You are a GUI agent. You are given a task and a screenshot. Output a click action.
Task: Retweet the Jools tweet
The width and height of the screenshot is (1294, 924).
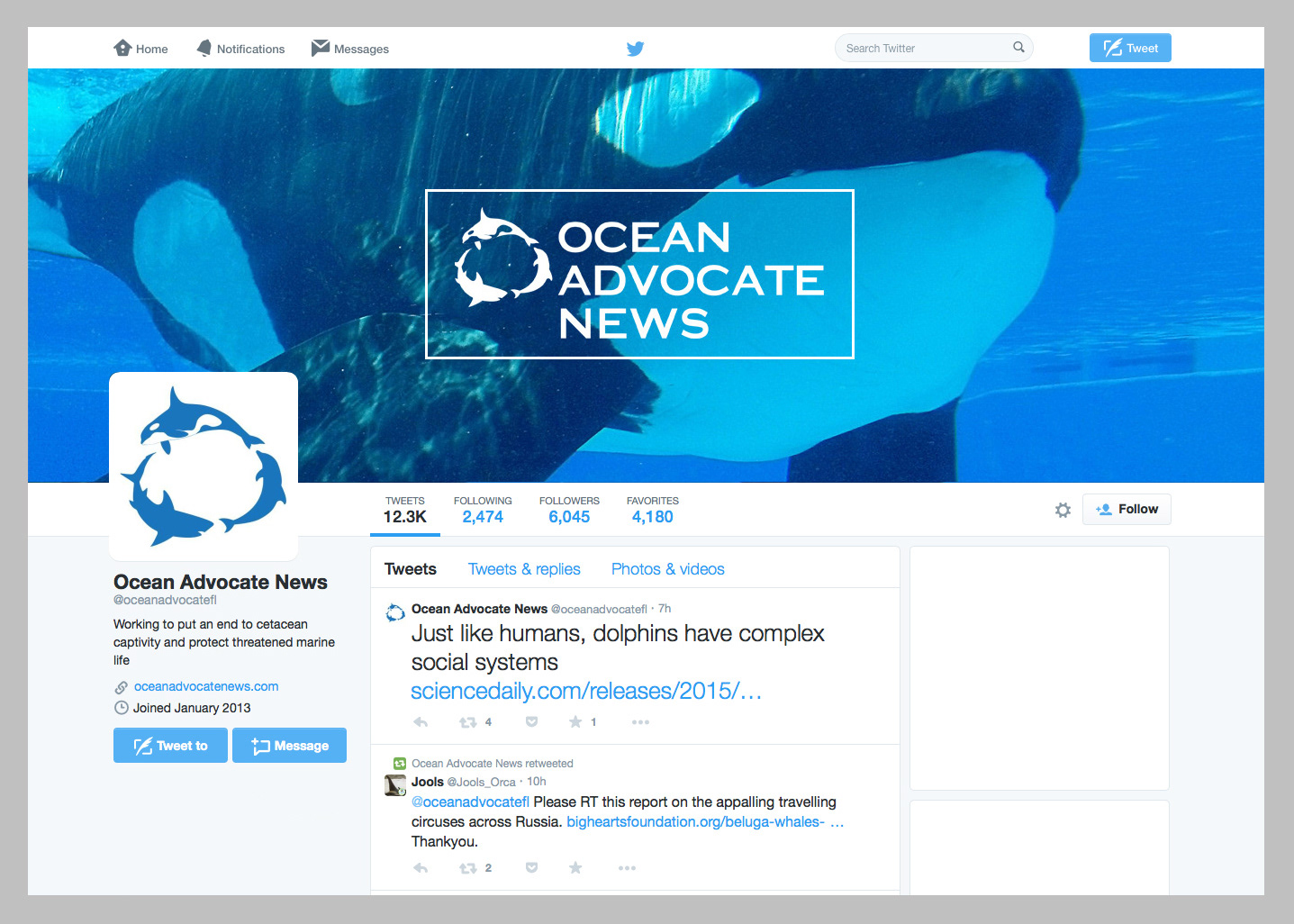click(x=468, y=868)
